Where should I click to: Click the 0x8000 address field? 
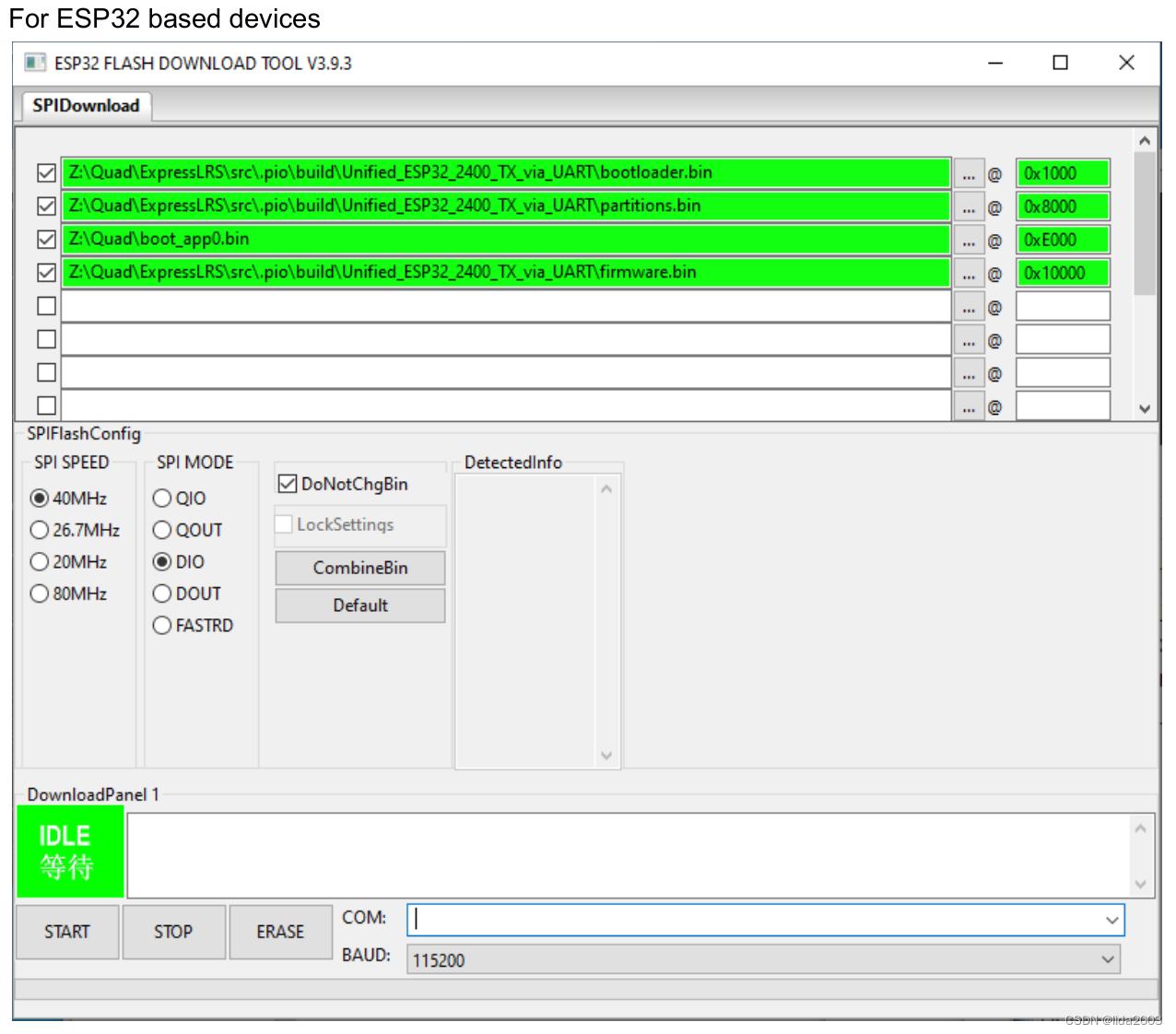[1063, 206]
